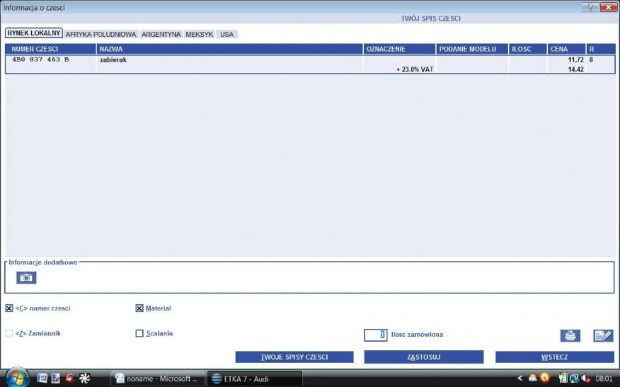Toggle the <C> numer czesci checkbox
Image resolution: width=620 pixels, height=387 pixels.
tap(9, 308)
